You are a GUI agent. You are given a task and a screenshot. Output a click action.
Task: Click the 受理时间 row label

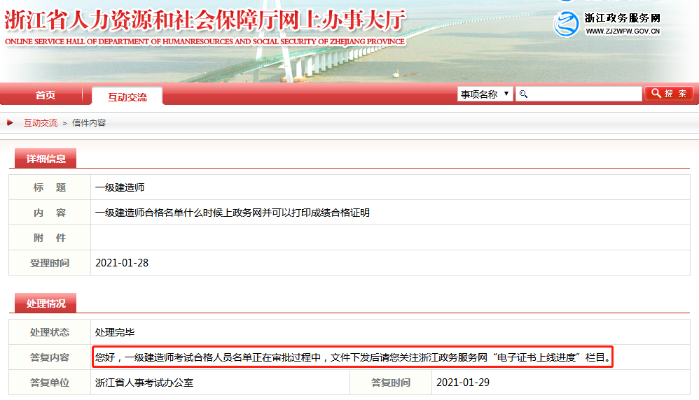pos(49,263)
